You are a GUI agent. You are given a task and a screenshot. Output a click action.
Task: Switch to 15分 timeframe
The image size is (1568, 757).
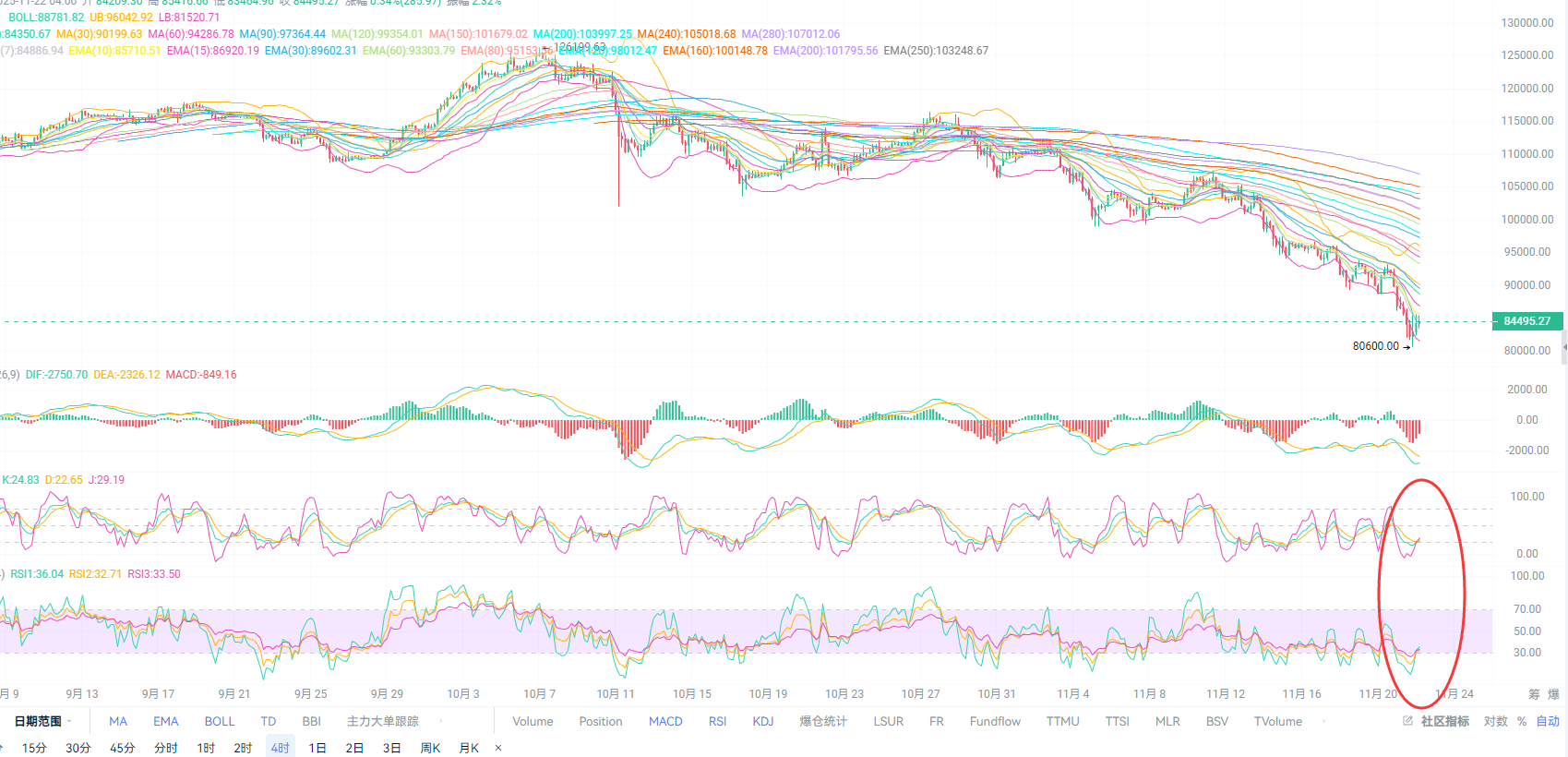[x=34, y=748]
